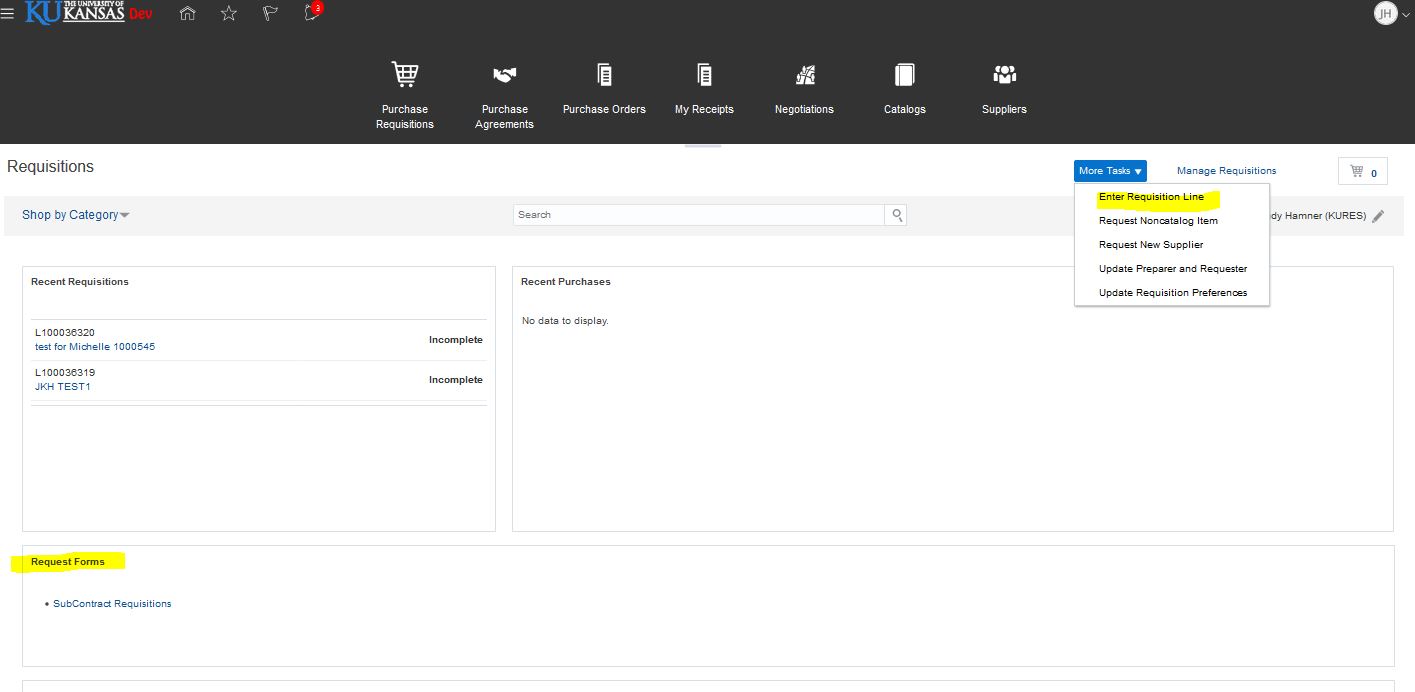The image size is (1415, 692).
Task: Open notifications bell with badge
Action: coord(313,13)
